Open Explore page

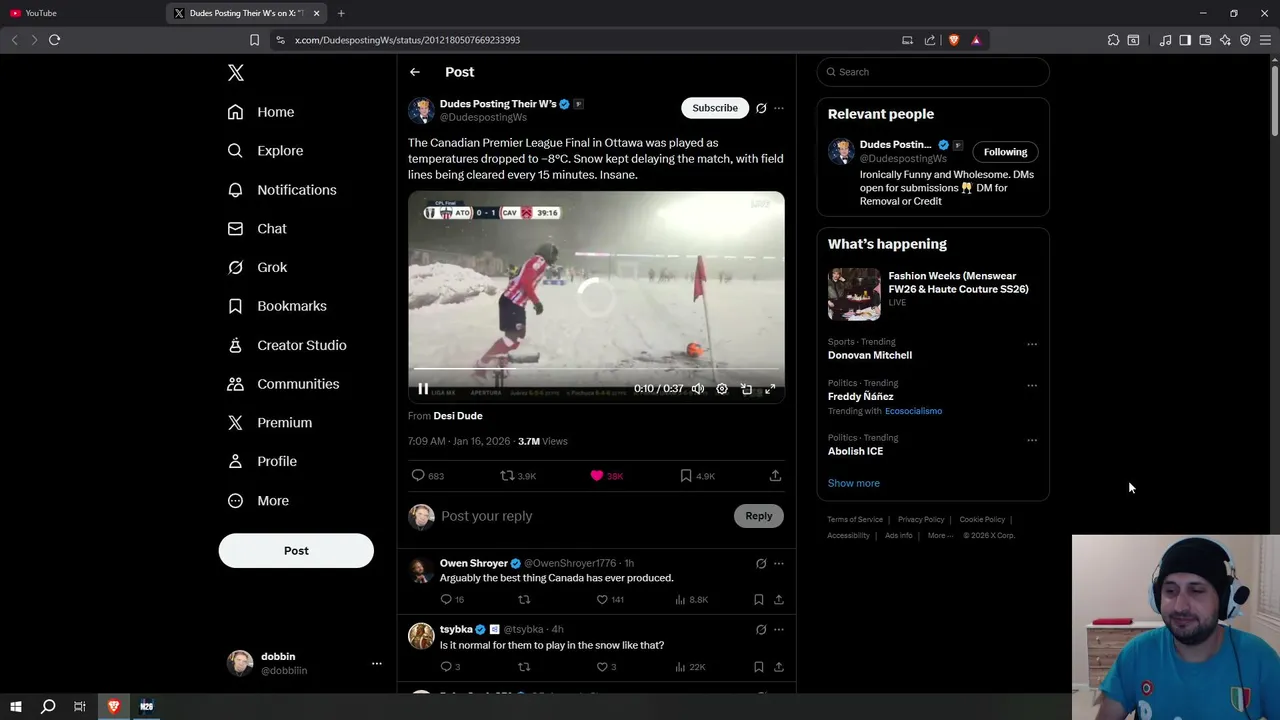coord(265,151)
